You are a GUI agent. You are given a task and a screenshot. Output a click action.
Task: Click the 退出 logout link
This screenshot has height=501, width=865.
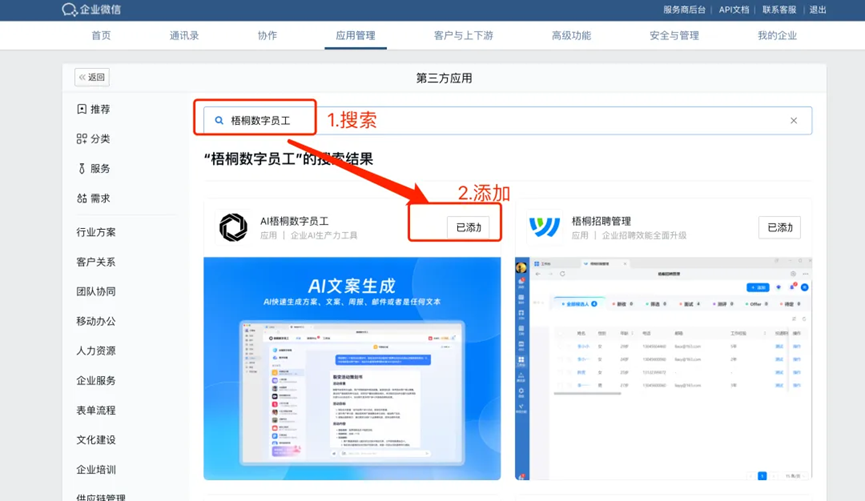818,10
